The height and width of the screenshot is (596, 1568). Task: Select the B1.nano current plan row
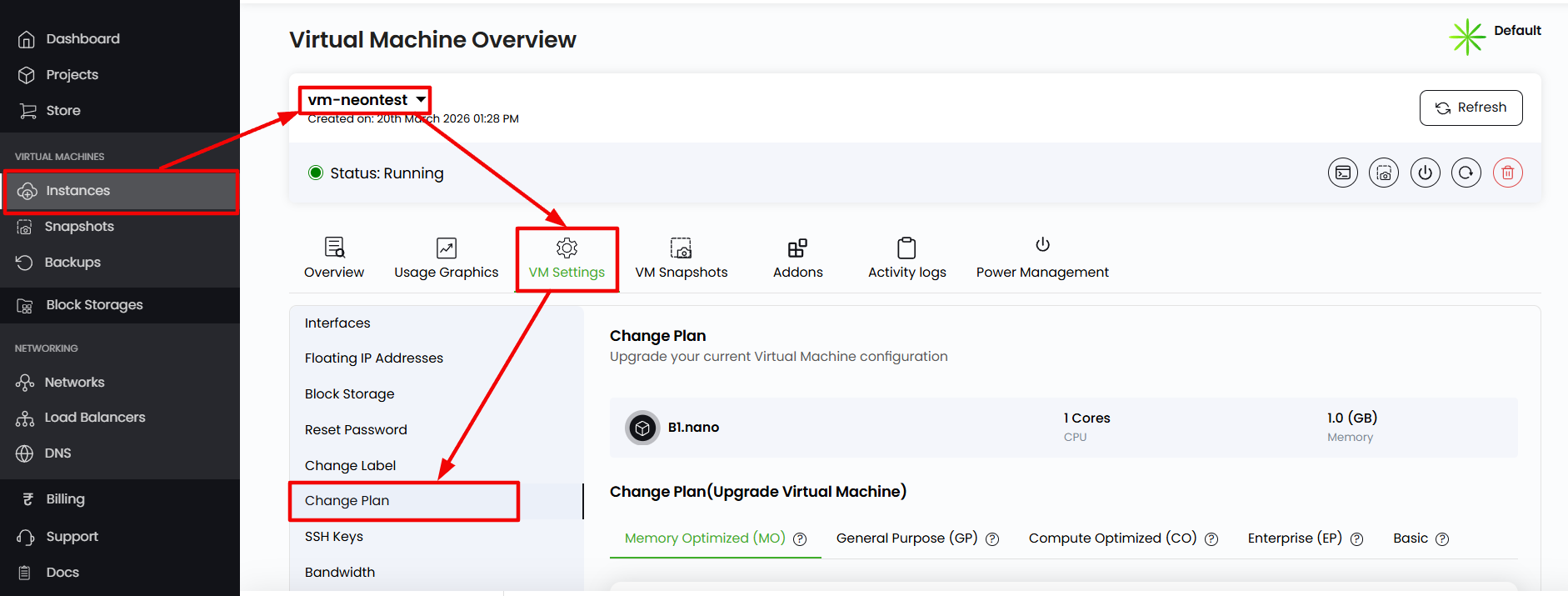pos(1062,428)
